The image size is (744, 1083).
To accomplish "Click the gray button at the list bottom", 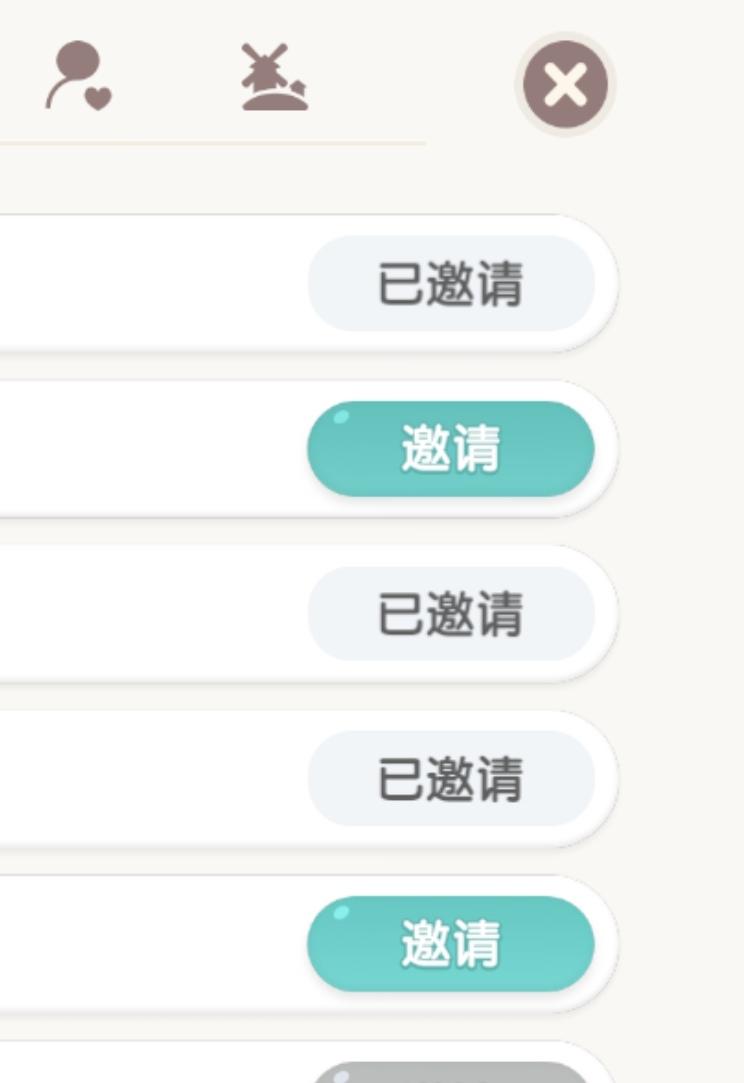I will (x=452, y=1070).
